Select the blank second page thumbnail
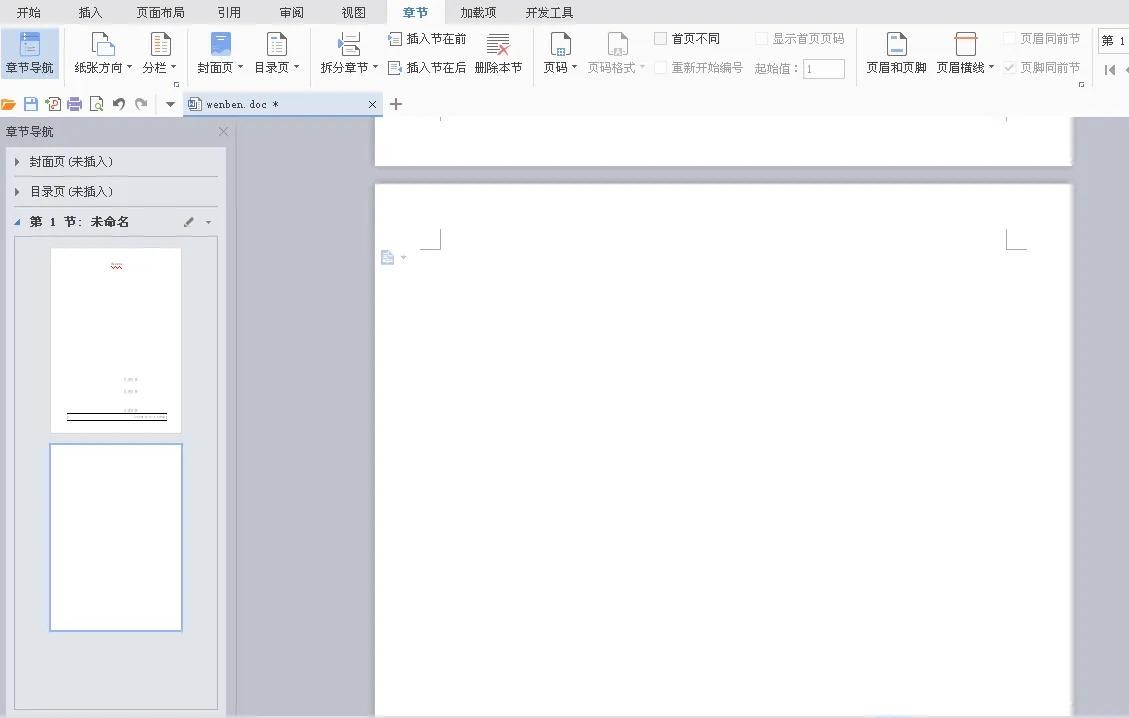 click(116, 537)
